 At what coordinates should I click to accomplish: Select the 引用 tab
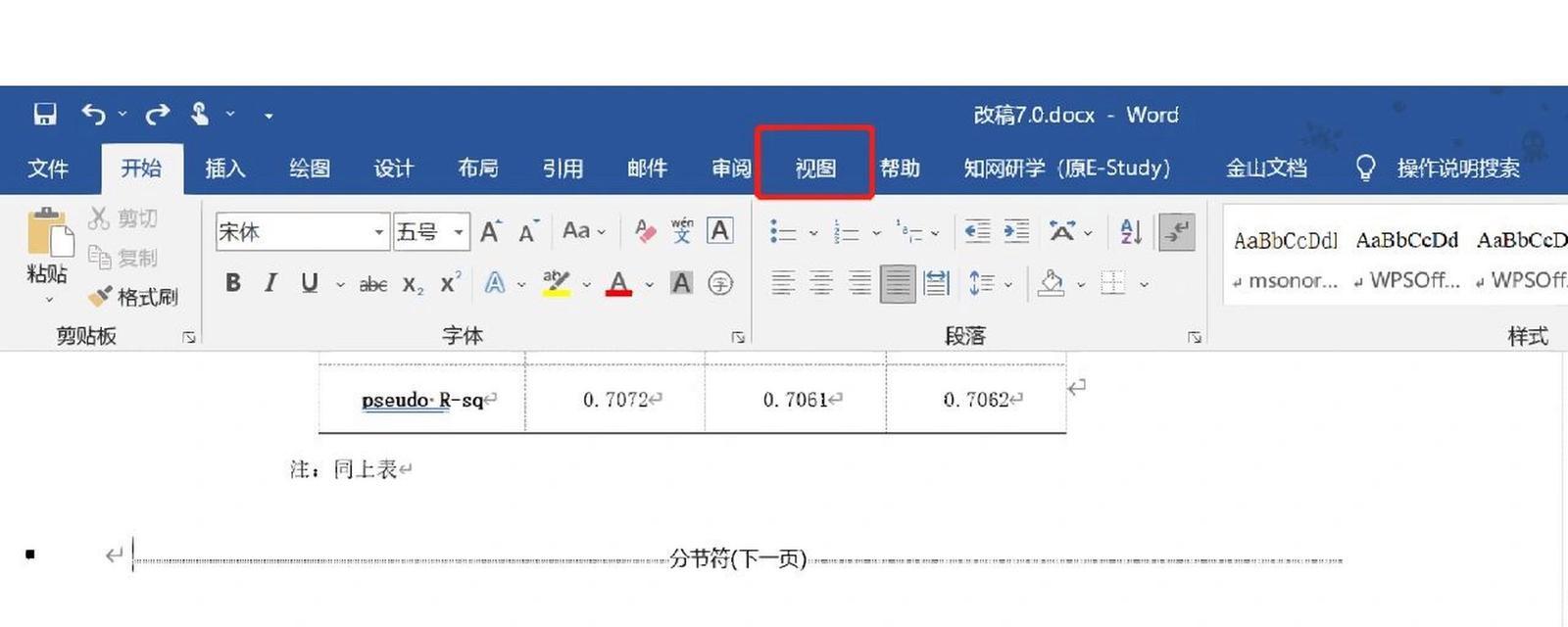tap(563, 169)
